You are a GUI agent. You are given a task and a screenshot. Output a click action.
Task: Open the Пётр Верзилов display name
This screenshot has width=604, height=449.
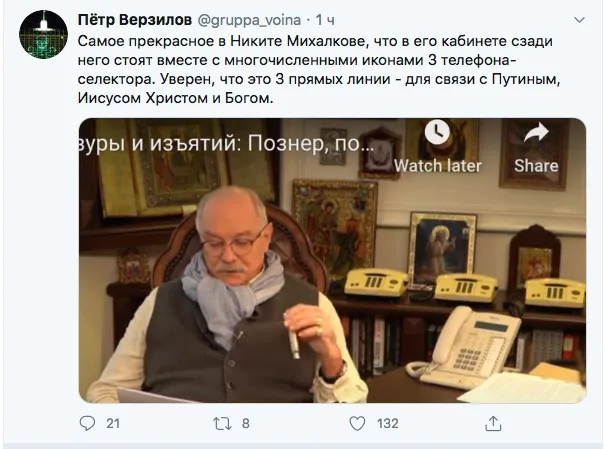pyautogui.click(x=135, y=20)
